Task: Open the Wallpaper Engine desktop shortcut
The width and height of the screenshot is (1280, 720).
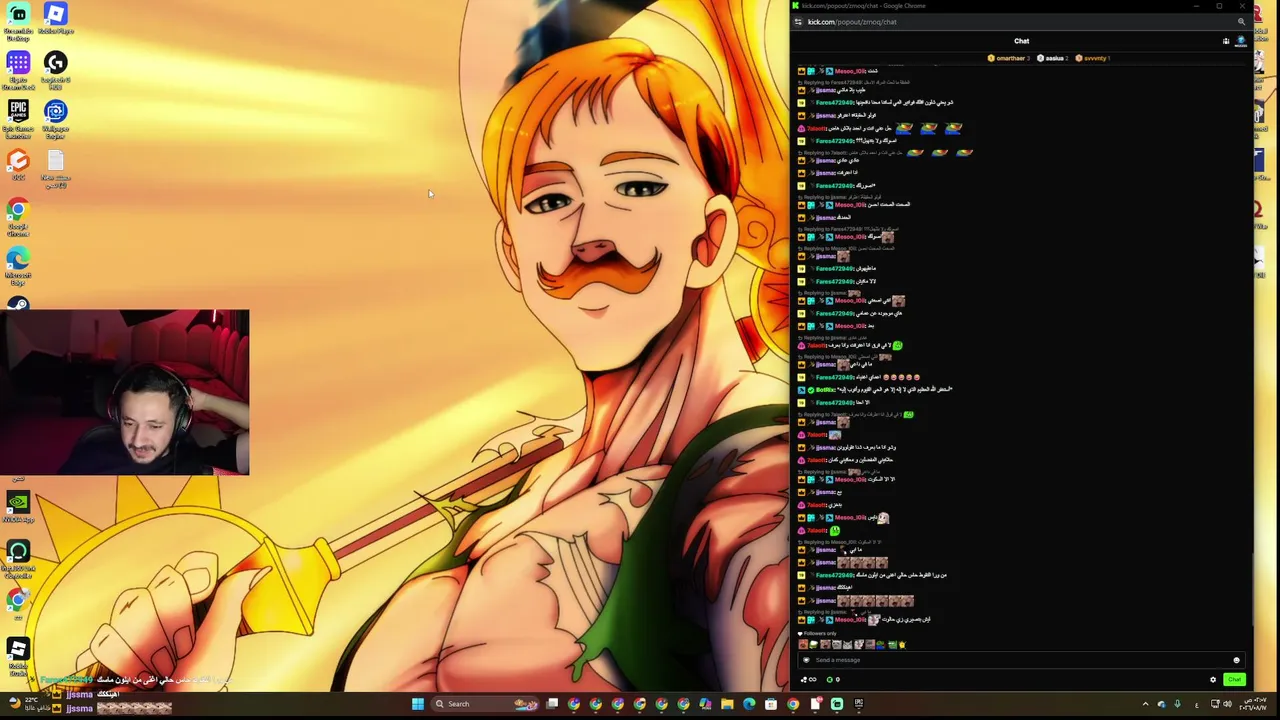Action: tap(55, 120)
